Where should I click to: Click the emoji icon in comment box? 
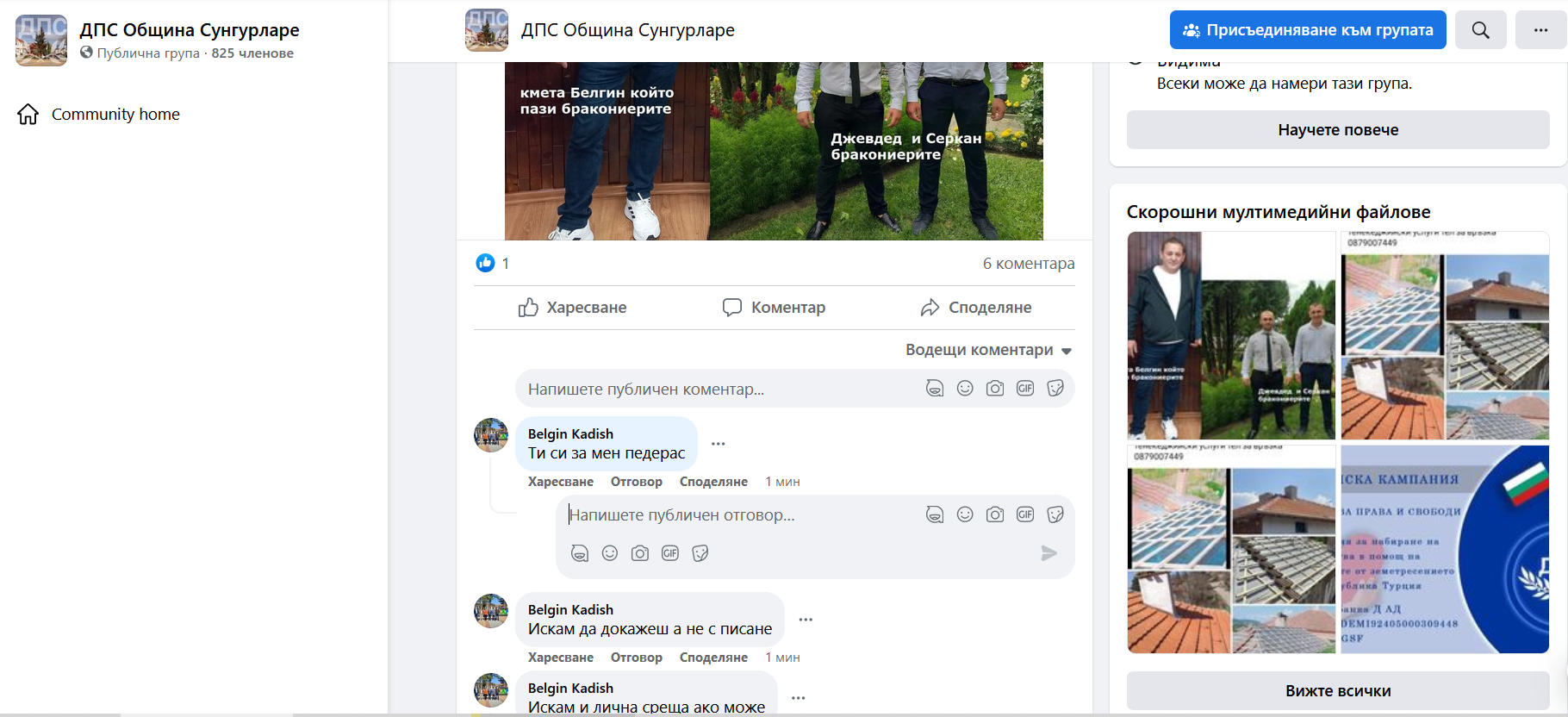point(965,389)
